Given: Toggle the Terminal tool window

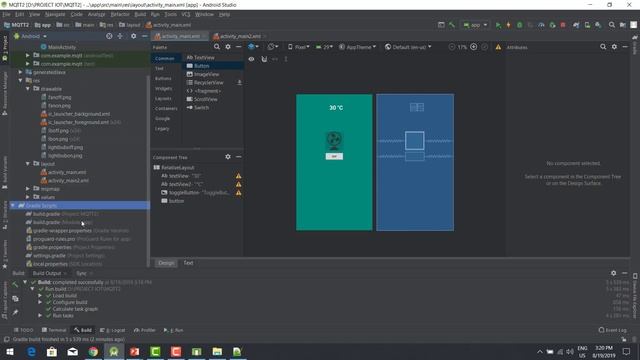Looking at the screenshot, I should (54, 330).
